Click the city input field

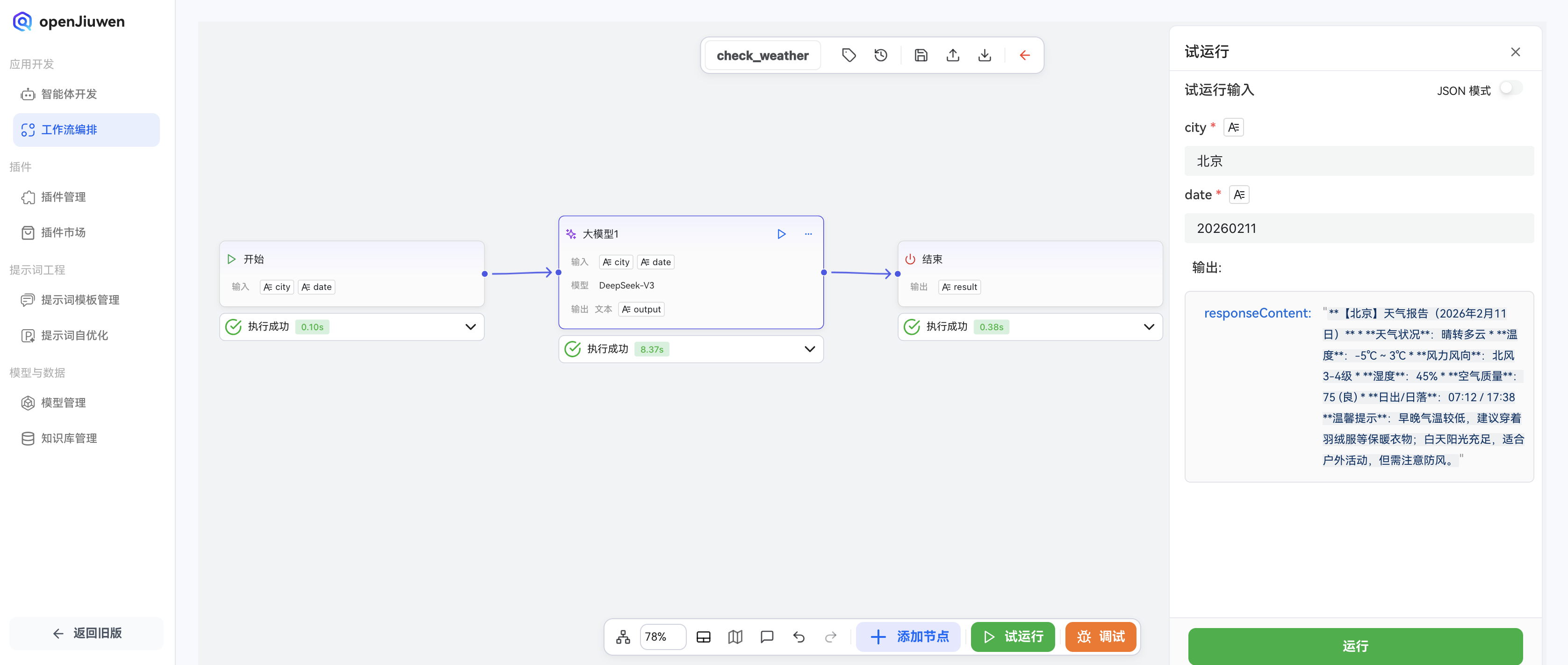(x=1358, y=161)
